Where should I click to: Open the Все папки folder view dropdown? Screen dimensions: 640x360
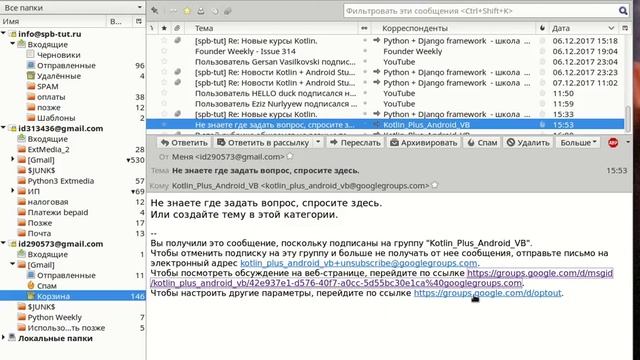click(73, 7)
